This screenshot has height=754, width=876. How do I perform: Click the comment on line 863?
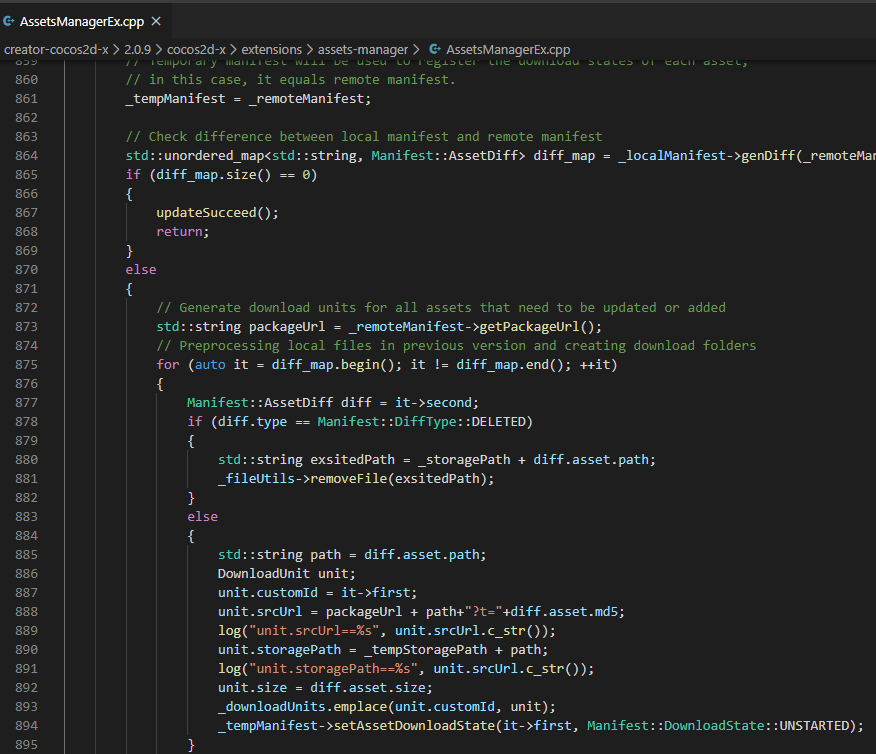(364, 137)
